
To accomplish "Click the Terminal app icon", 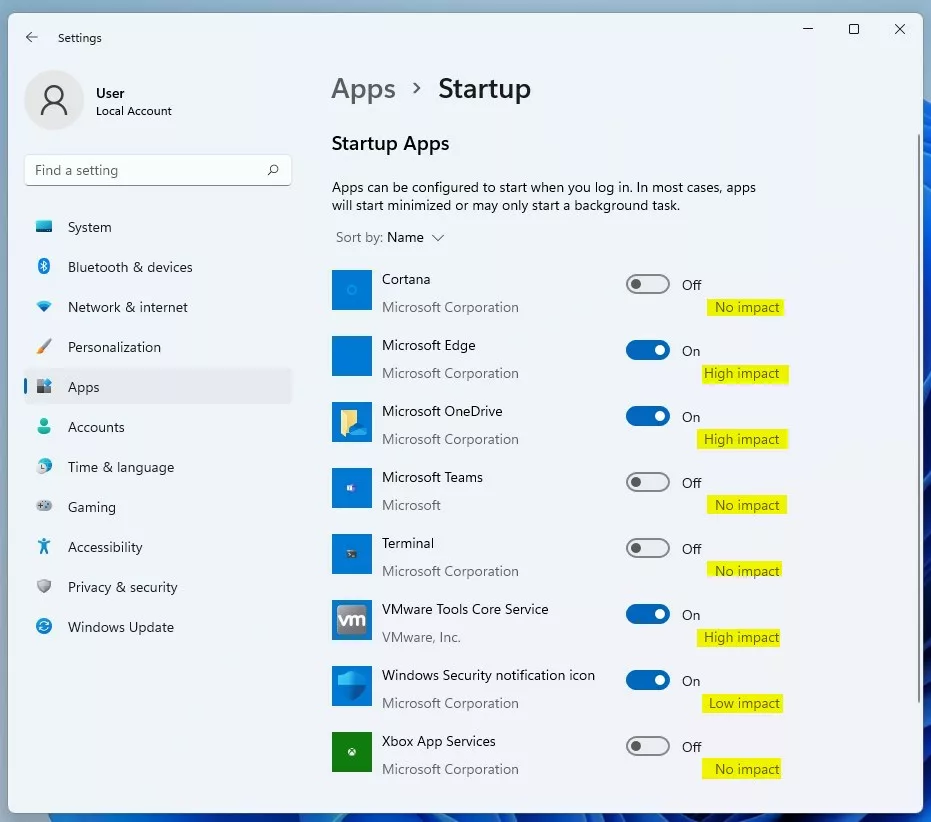I will [352, 554].
